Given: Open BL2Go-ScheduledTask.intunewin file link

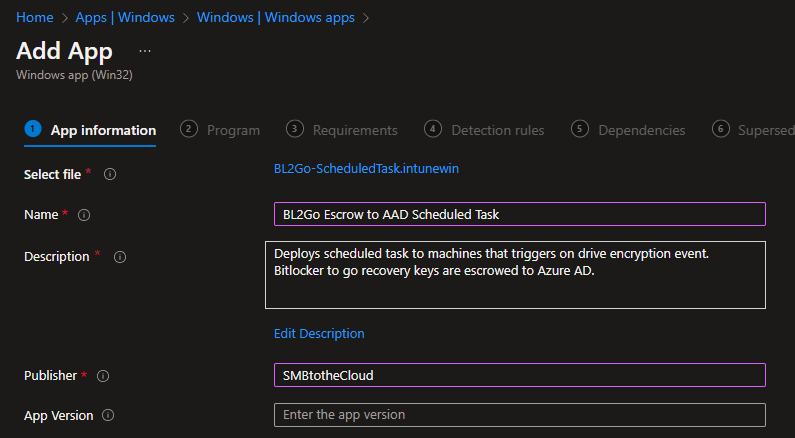Looking at the screenshot, I should click(x=366, y=169).
